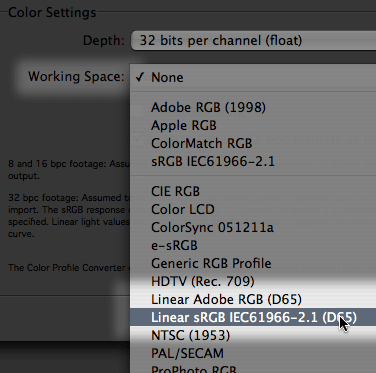Screen dimensions: 376x373
Task: Click the Working Space label
Action: coord(76,77)
